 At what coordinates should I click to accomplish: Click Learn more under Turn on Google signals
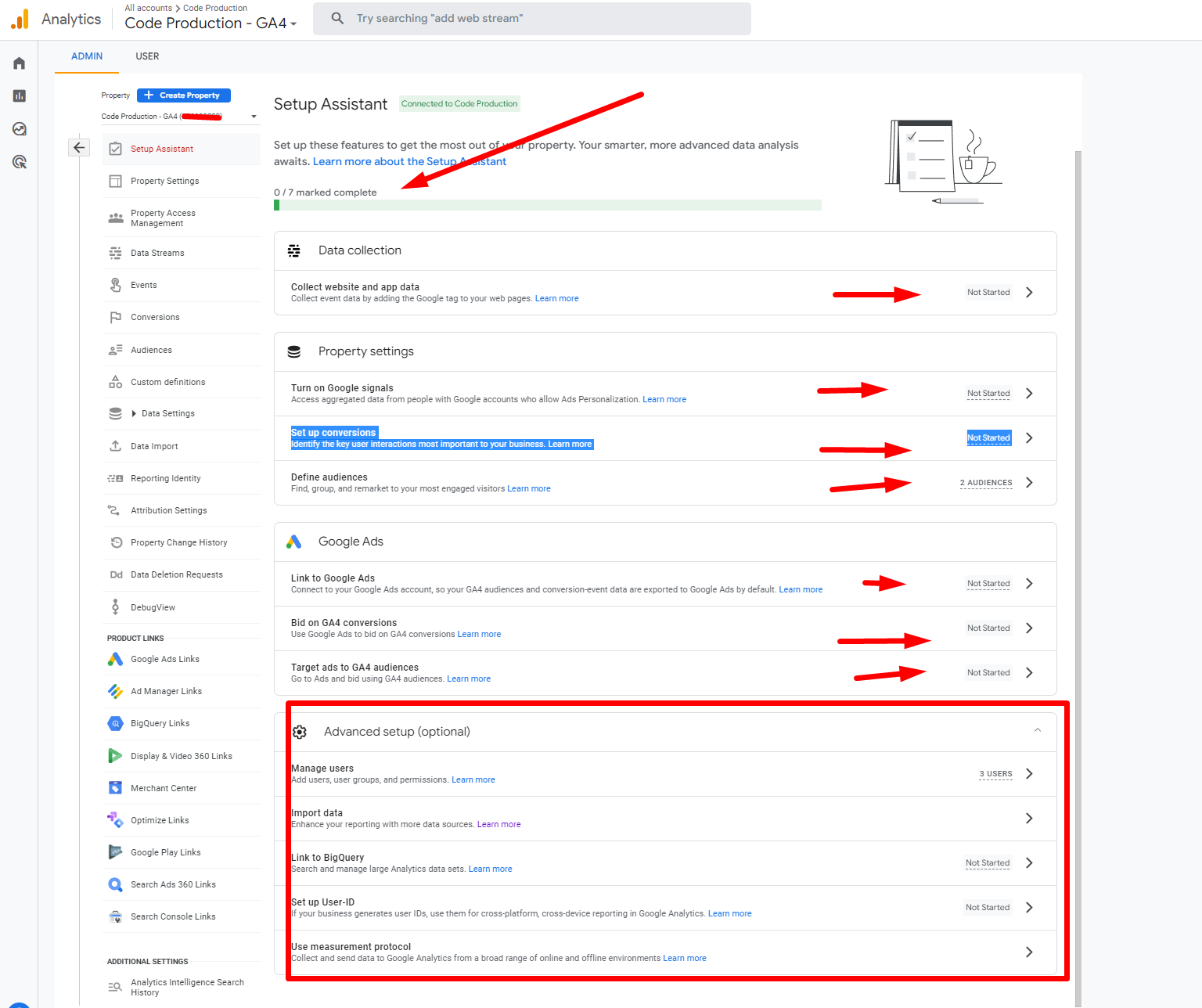(664, 399)
